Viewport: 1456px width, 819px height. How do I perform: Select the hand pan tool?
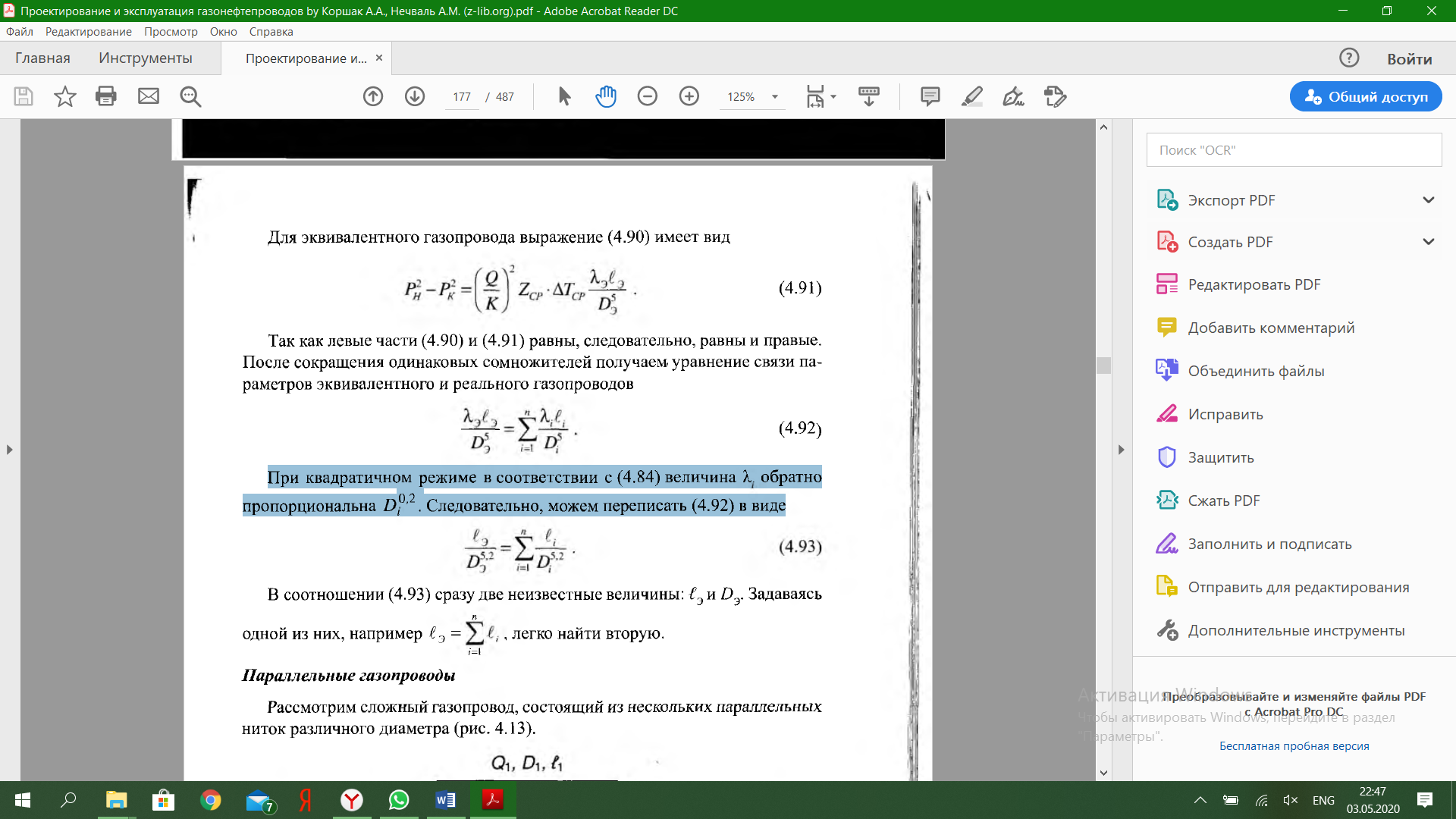[x=606, y=96]
